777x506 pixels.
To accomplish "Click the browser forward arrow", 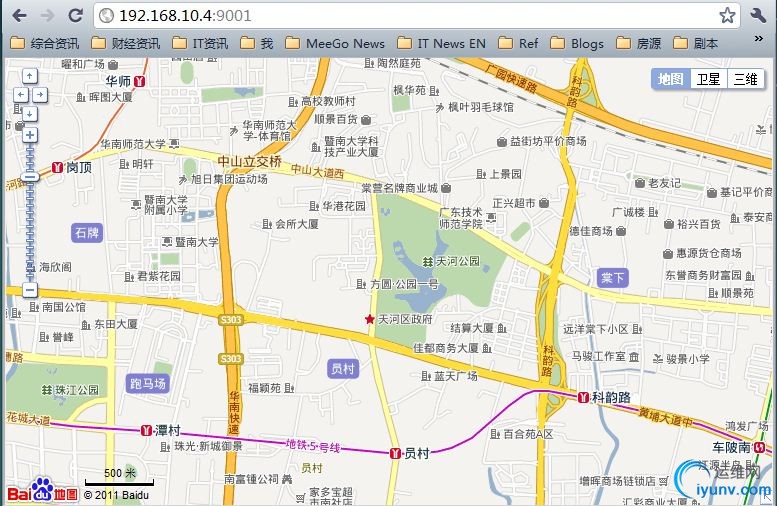I will tap(47, 15).
